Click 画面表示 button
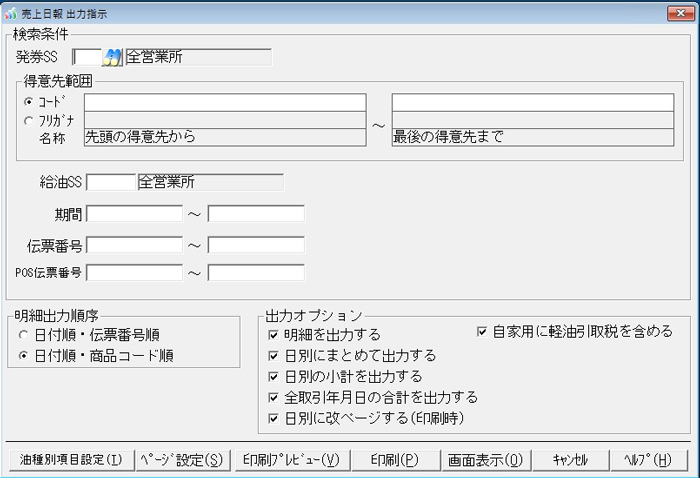This screenshot has width=700, height=478. coord(485,460)
